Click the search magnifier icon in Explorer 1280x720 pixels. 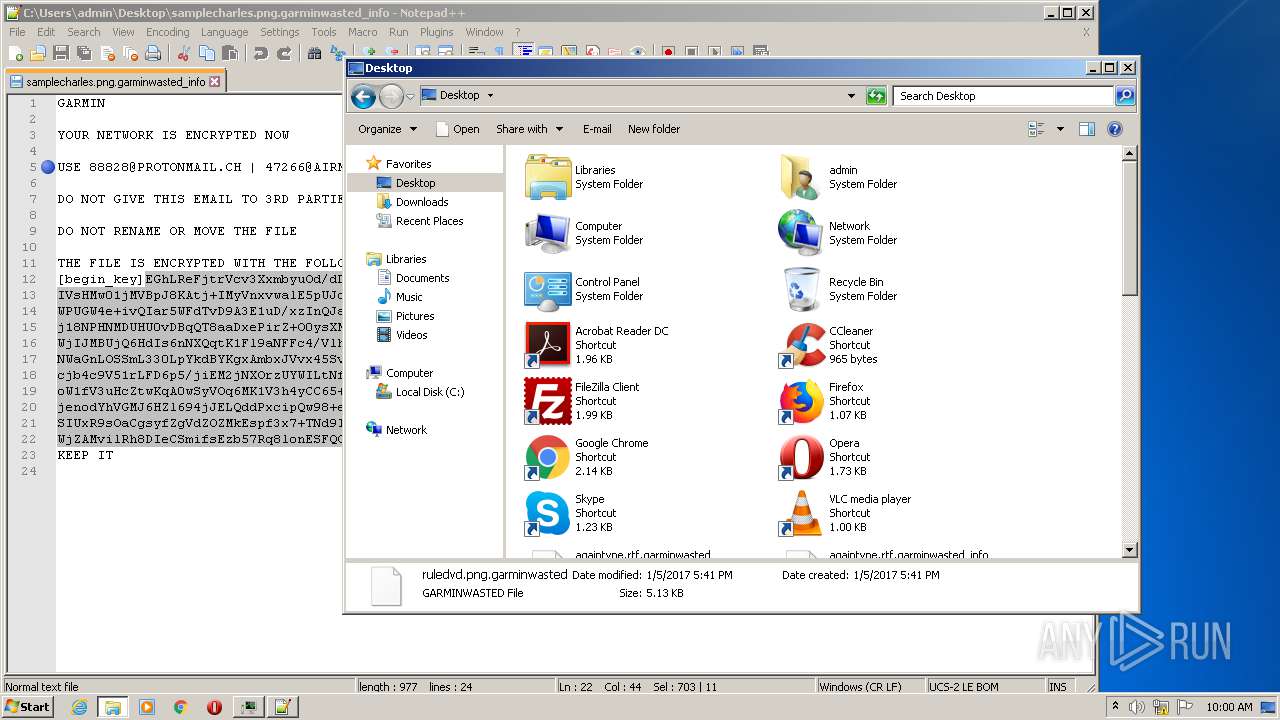[x=1124, y=96]
